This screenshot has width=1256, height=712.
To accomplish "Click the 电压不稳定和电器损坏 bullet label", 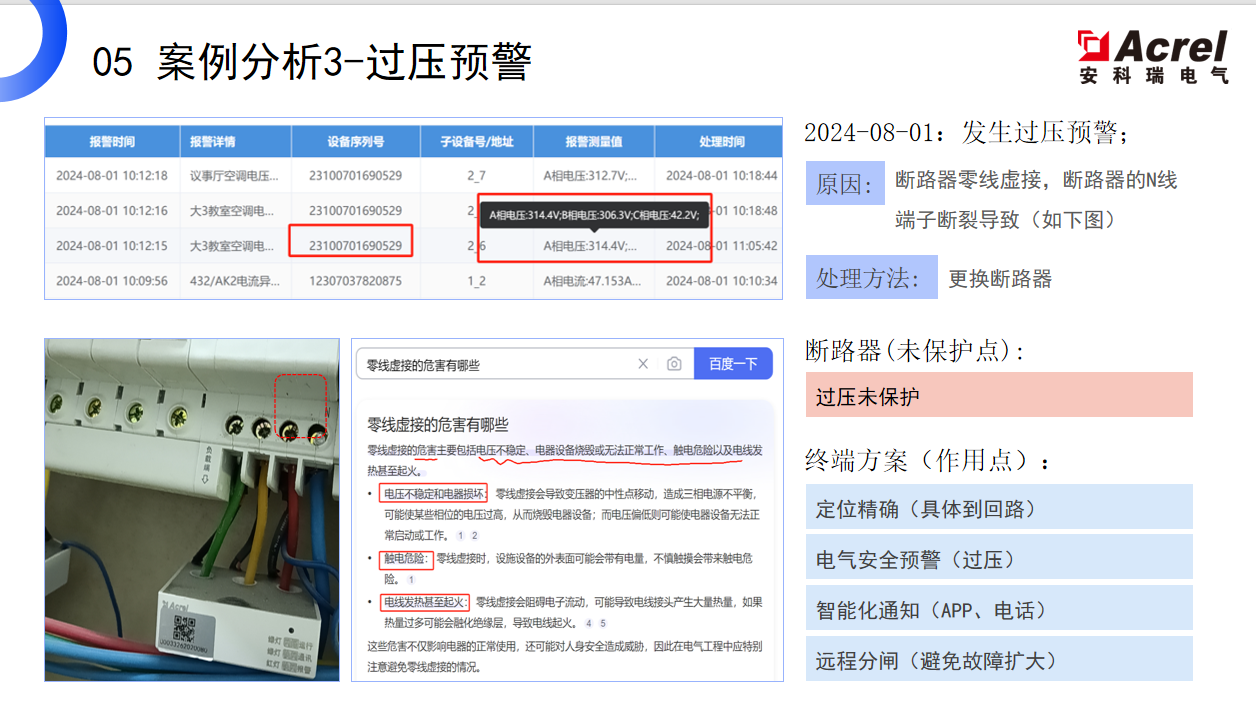I will click(434, 494).
